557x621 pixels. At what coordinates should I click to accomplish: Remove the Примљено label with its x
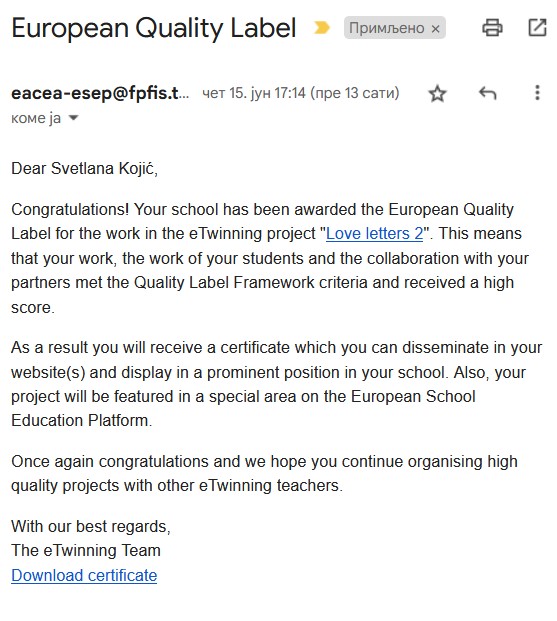click(435, 29)
